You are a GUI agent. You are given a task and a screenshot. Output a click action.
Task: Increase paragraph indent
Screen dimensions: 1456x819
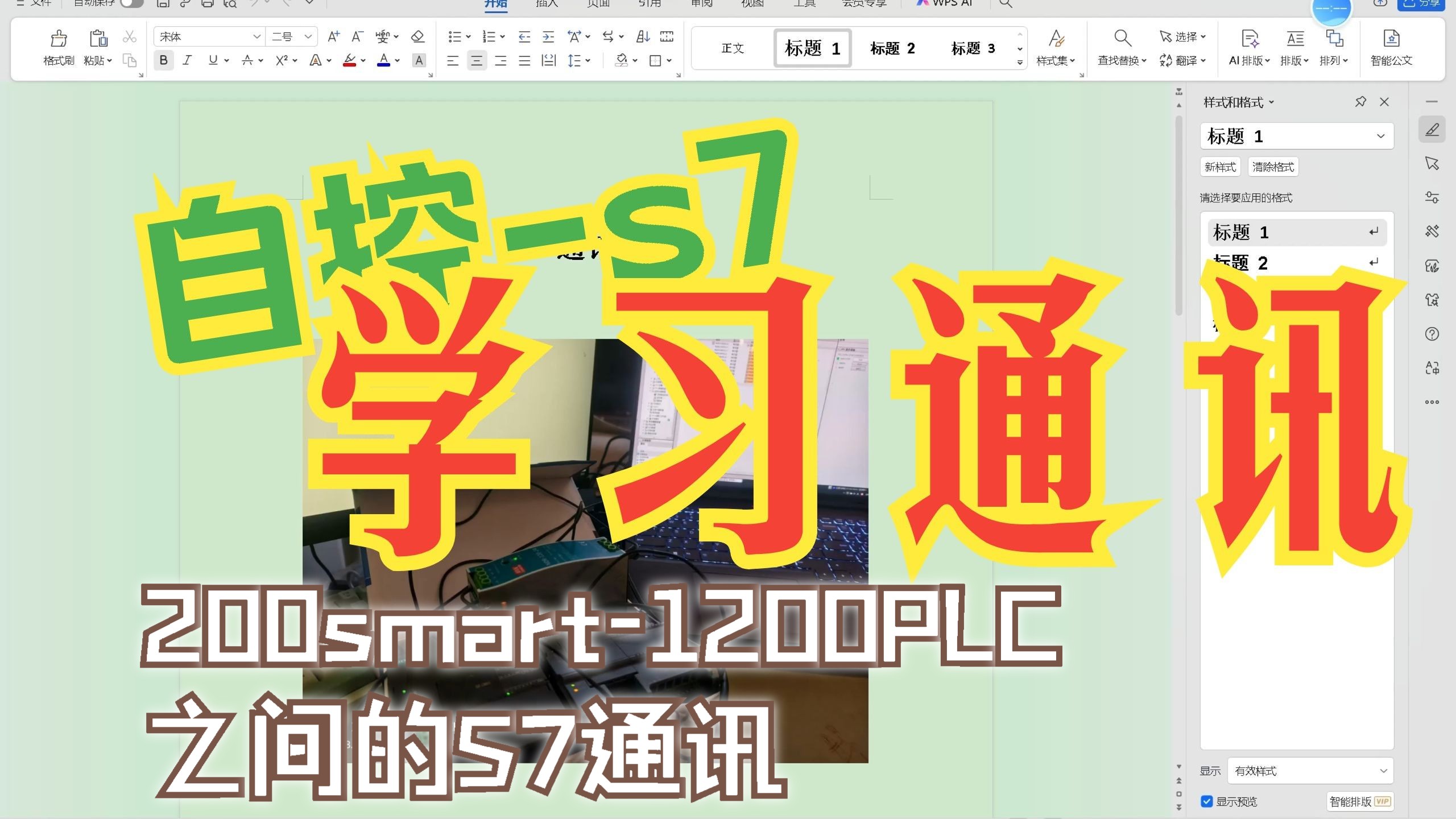[548, 37]
